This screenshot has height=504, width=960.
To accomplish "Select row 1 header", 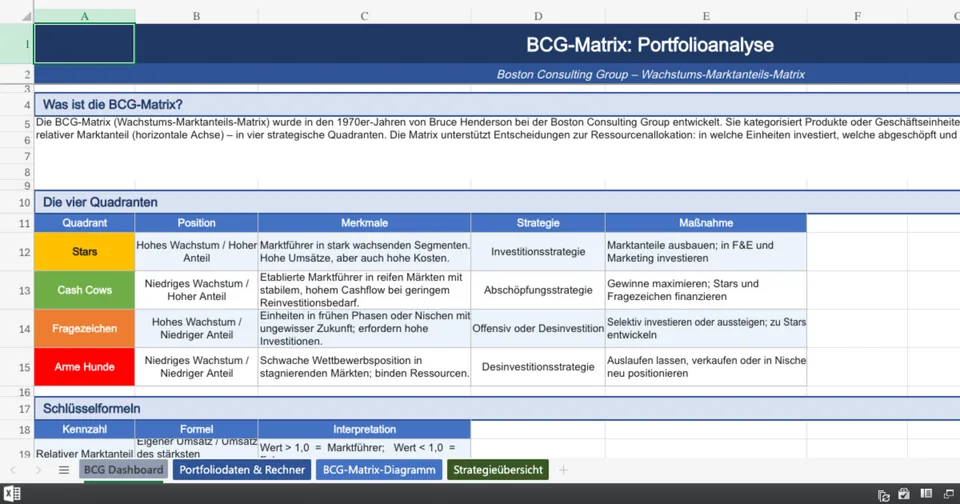I will coord(17,44).
